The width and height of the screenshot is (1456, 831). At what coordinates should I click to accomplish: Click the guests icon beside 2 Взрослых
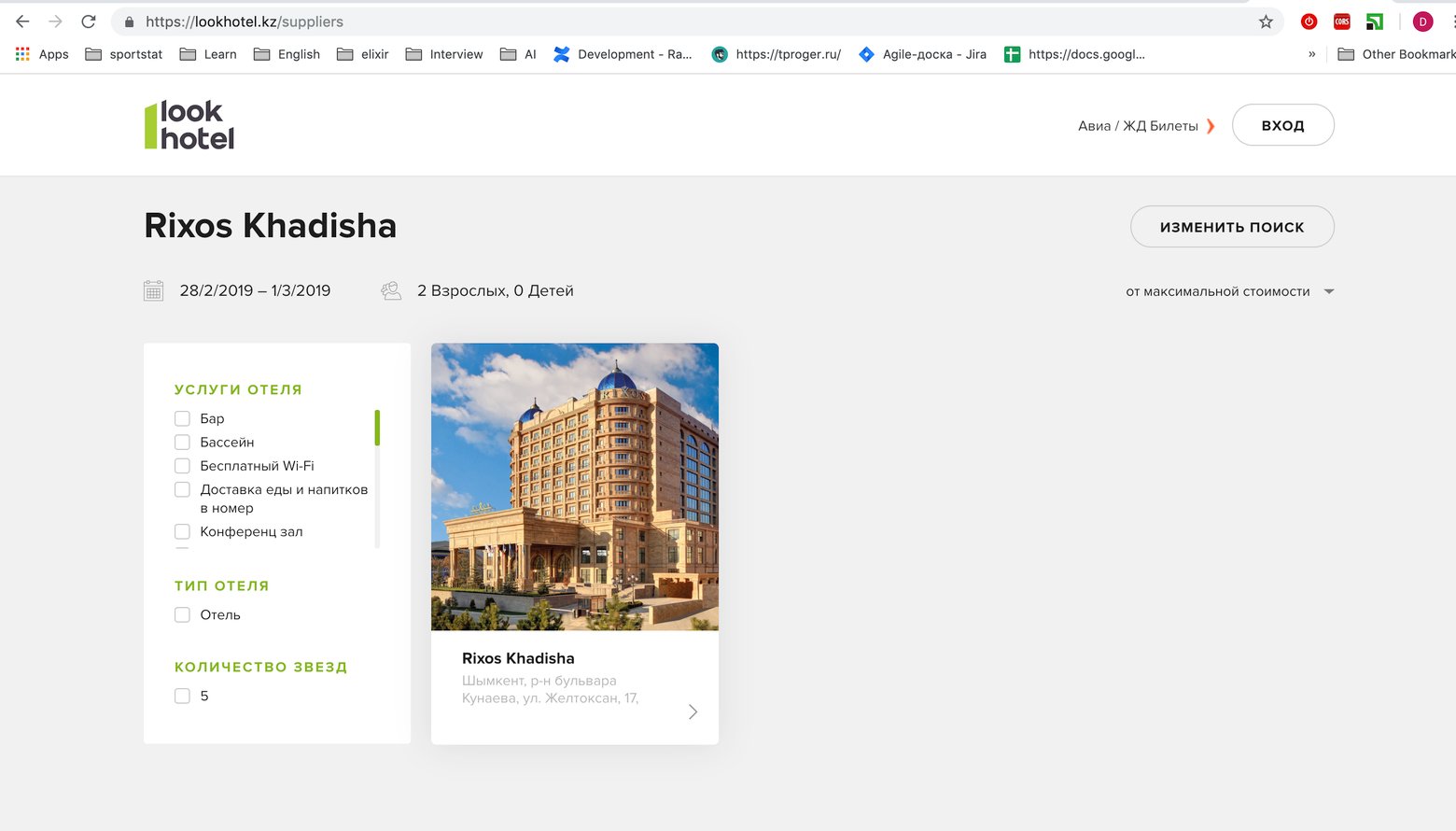391,290
